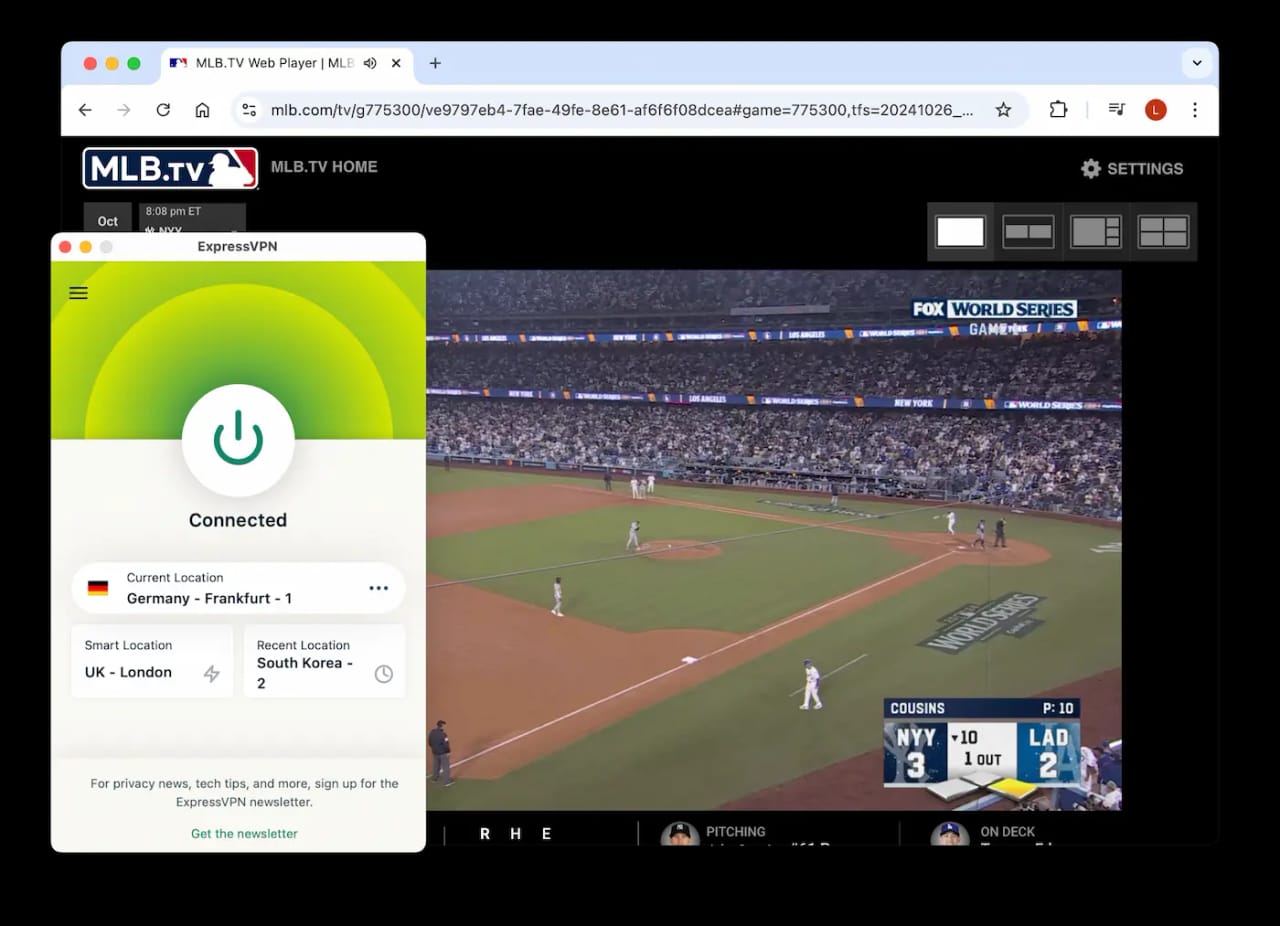1280x926 pixels.
Task: Open a new Chrome tab
Action: (435, 63)
